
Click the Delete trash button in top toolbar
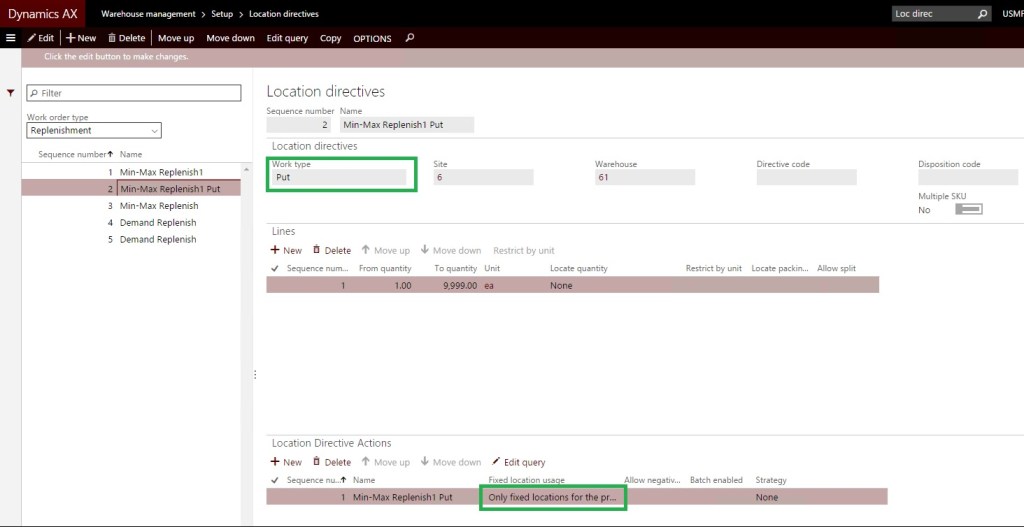[x=126, y=38]
